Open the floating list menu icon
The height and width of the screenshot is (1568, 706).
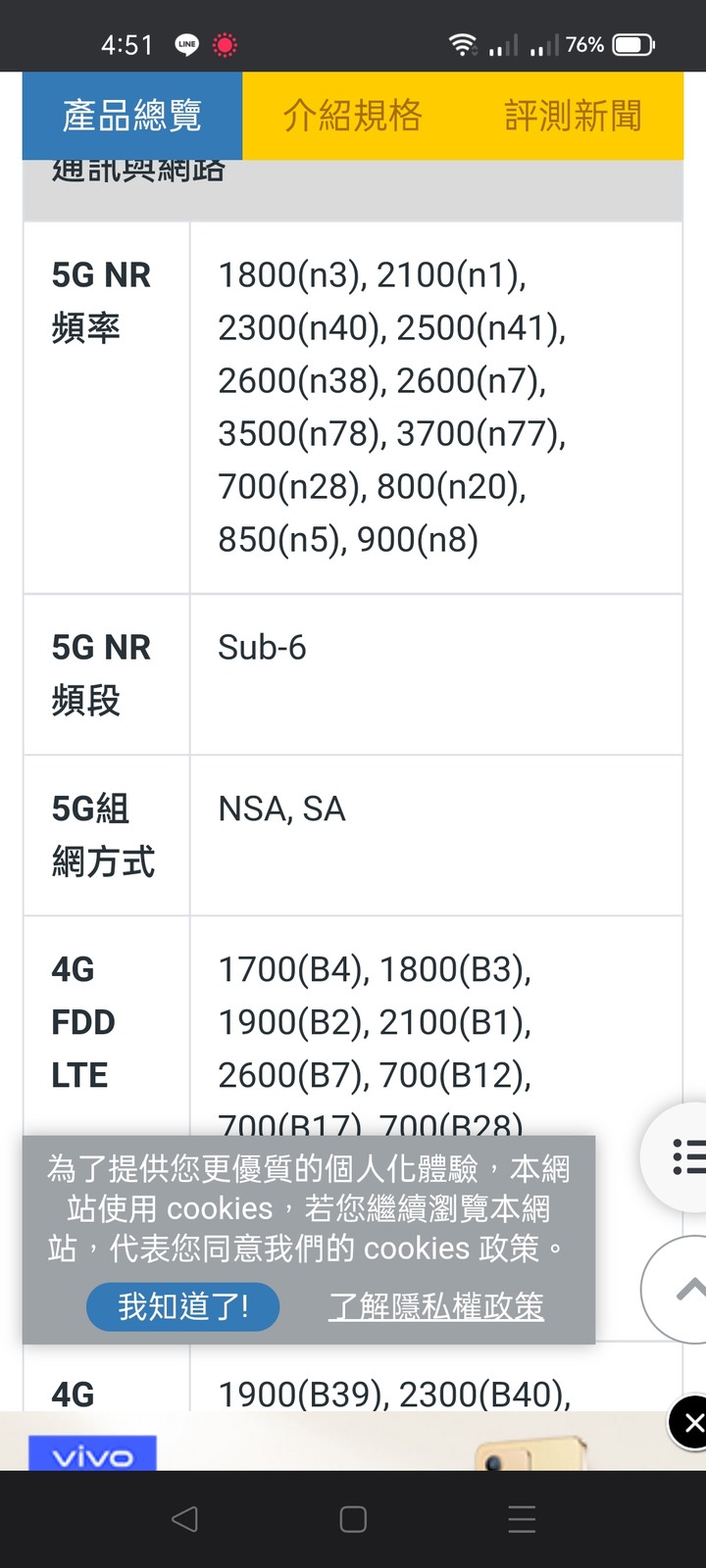tap(681, 1157)
